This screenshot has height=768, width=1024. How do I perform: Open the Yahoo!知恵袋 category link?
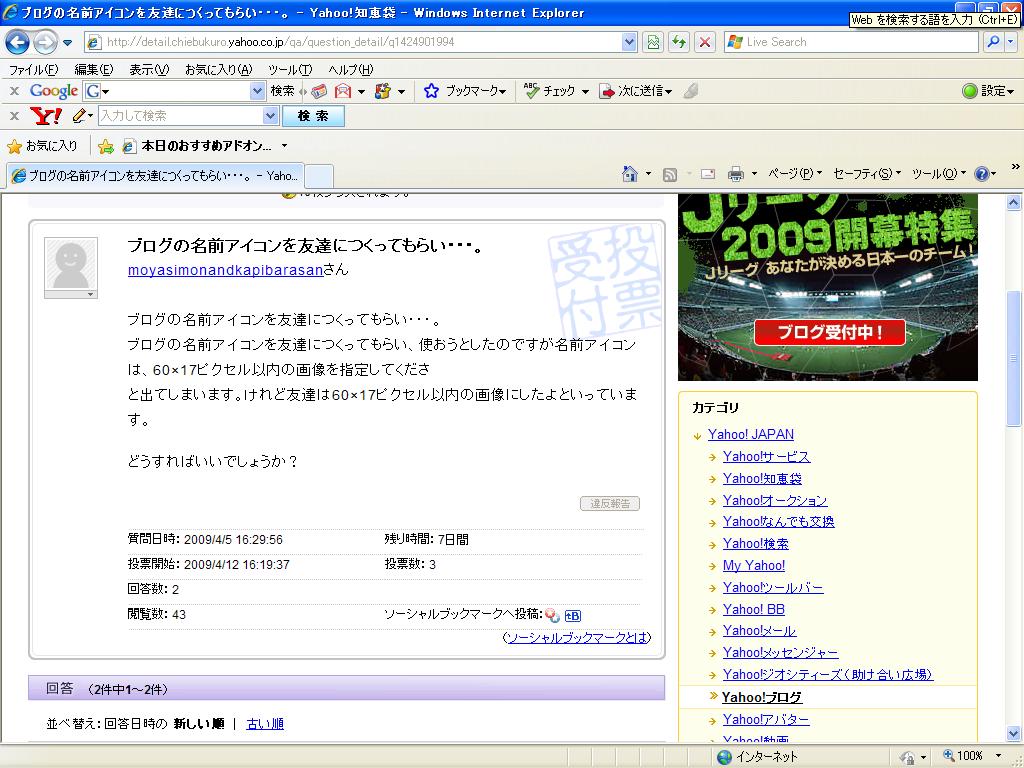762,479
